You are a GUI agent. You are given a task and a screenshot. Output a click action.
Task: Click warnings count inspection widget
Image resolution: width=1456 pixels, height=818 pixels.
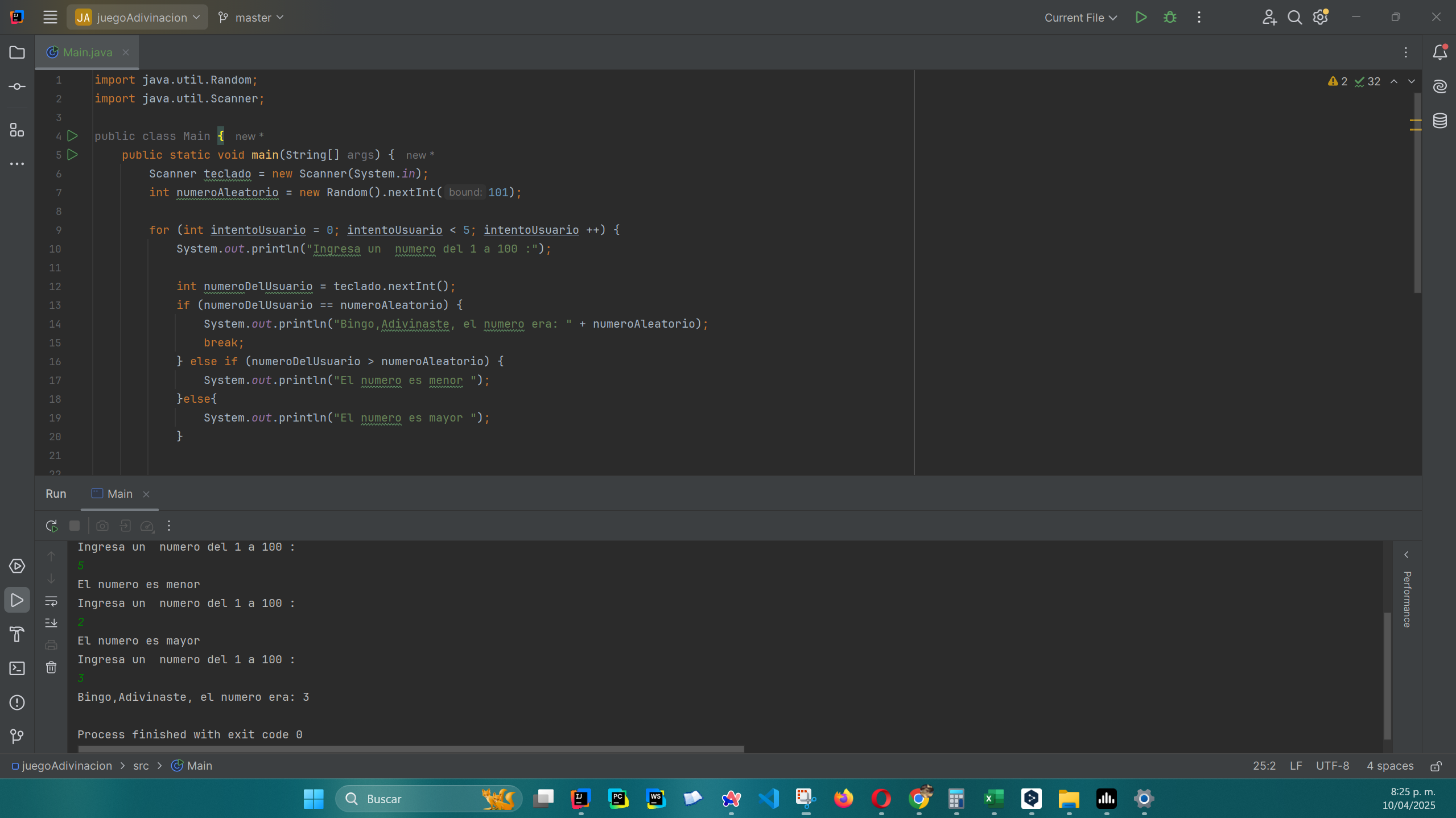pyautogui.click(x=1337, y=81)
